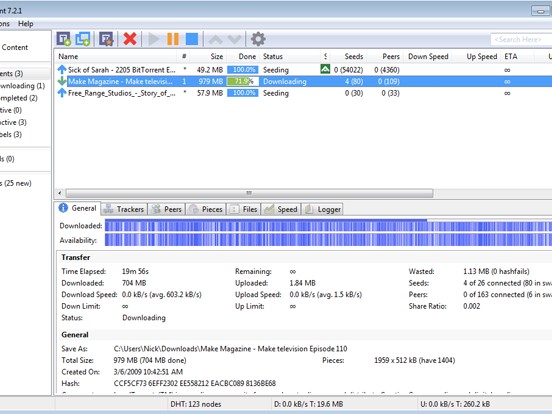Select the Downloading (1) sidebar category
Viewport: 552px width, 414px height.
(x=23, y=86)
